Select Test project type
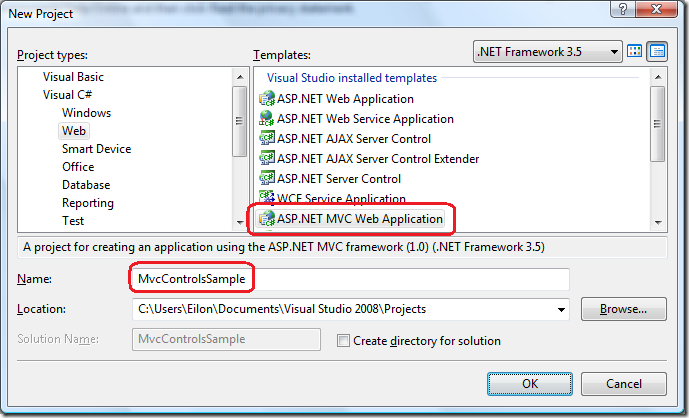This screenshot has width=689, height=418. (73, 221)
